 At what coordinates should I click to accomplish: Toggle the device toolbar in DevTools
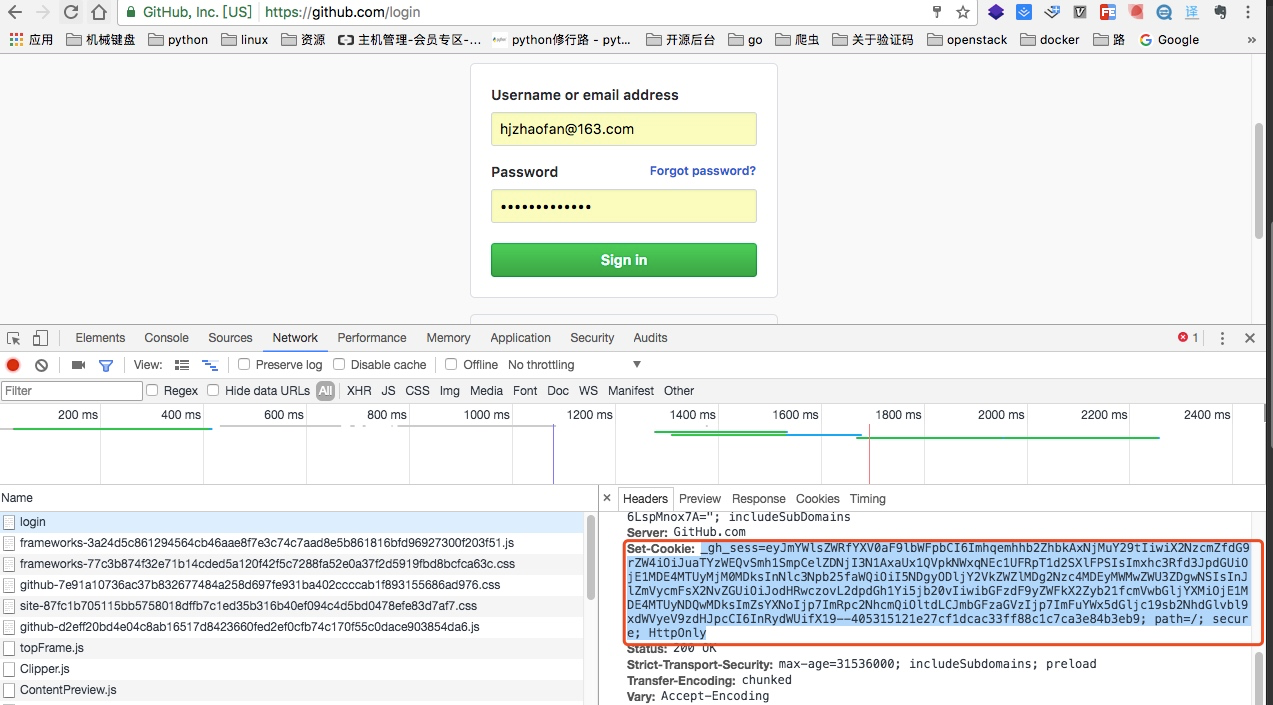pyautogui.click(x=40, y=338)
